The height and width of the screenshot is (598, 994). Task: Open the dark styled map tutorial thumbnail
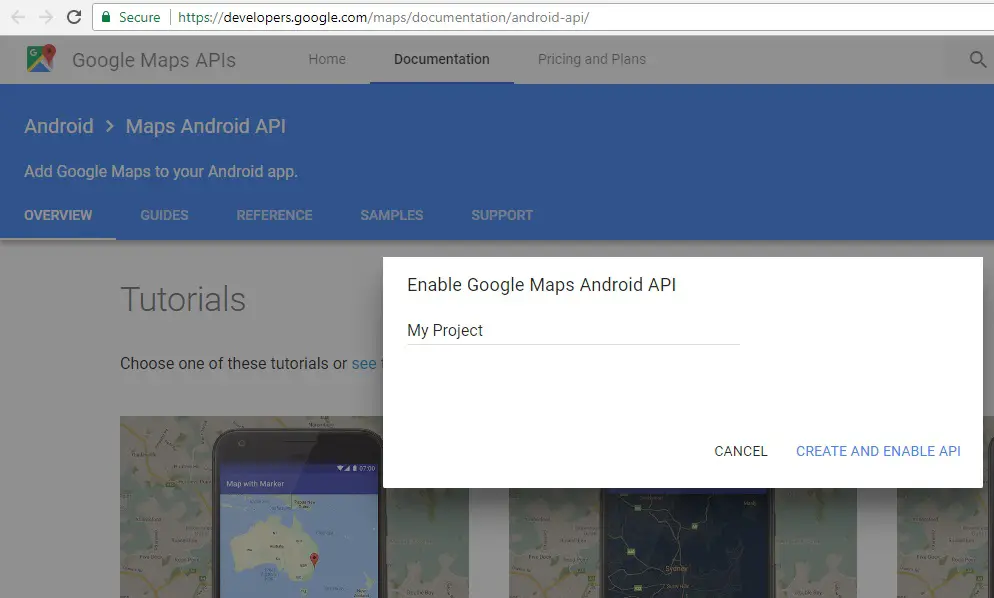point(683,543)
